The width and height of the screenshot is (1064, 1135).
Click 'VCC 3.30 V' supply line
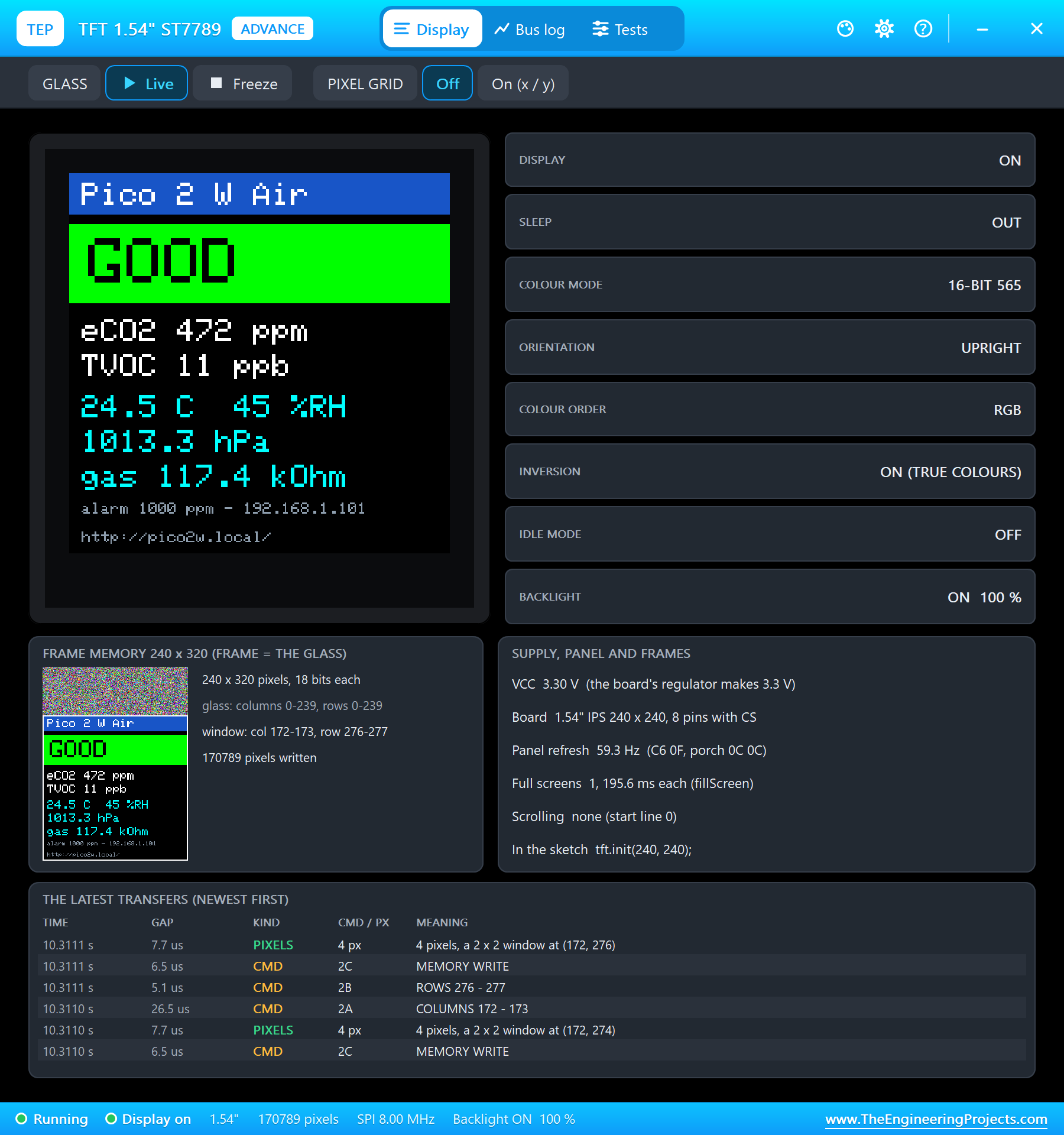pyautogui.click(x=653, y=684)
